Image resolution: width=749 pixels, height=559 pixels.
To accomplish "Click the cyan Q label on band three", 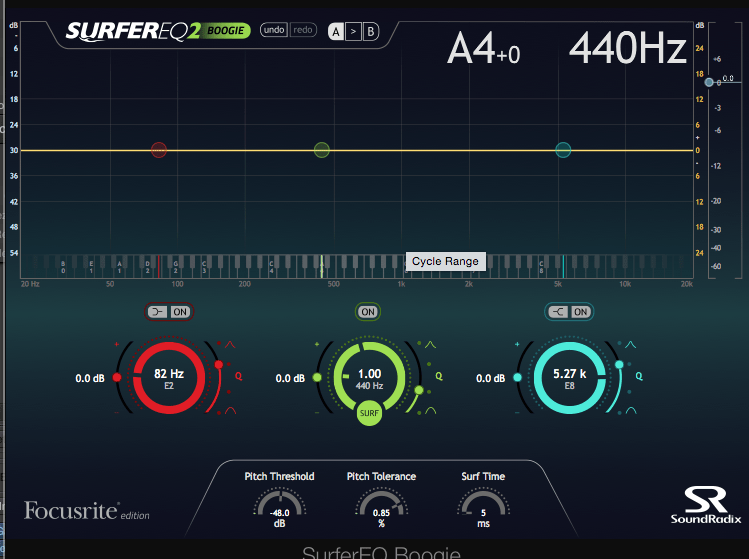I will coord(639,376).
